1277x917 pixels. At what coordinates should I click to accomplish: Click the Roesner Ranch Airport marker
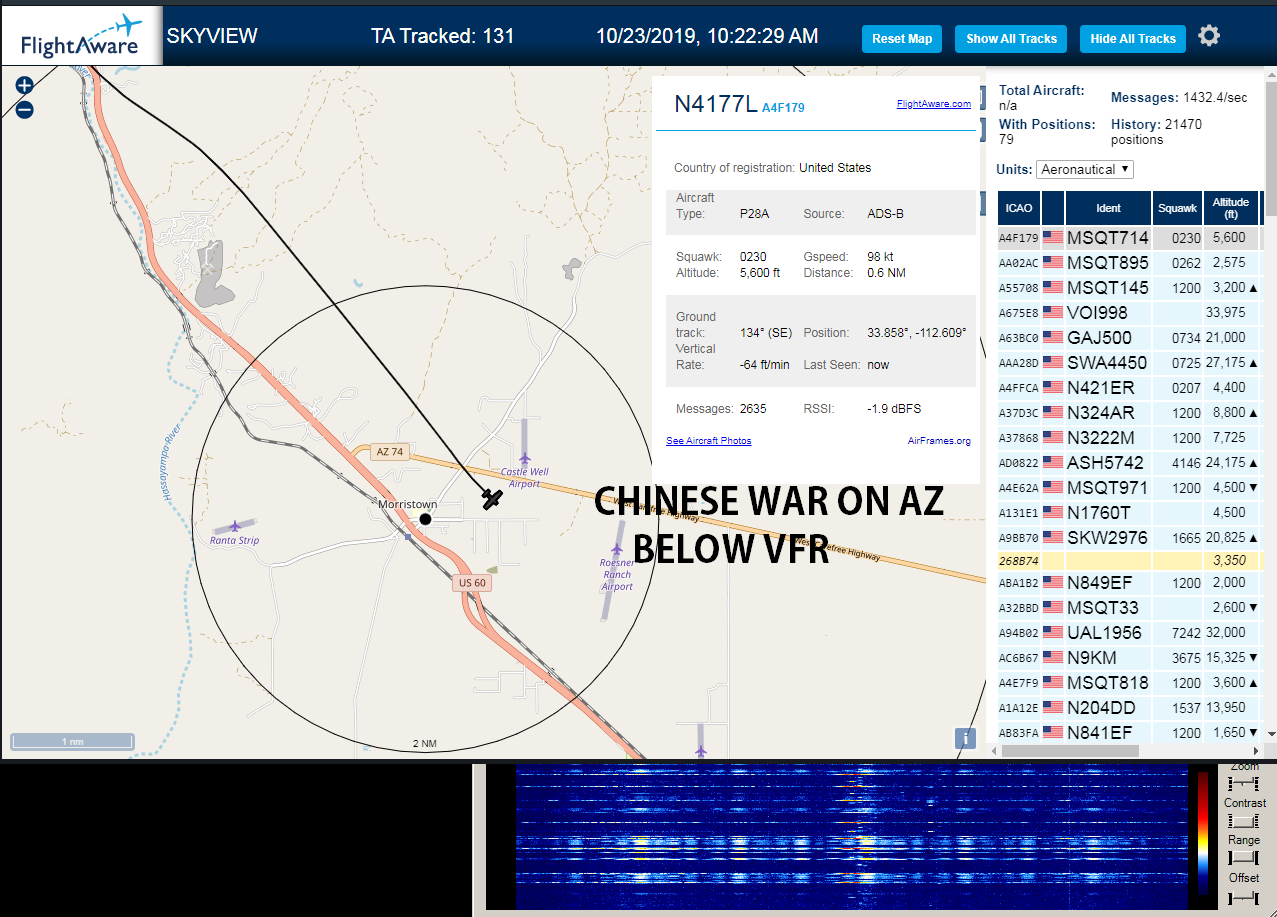click(x=617, y=548)
